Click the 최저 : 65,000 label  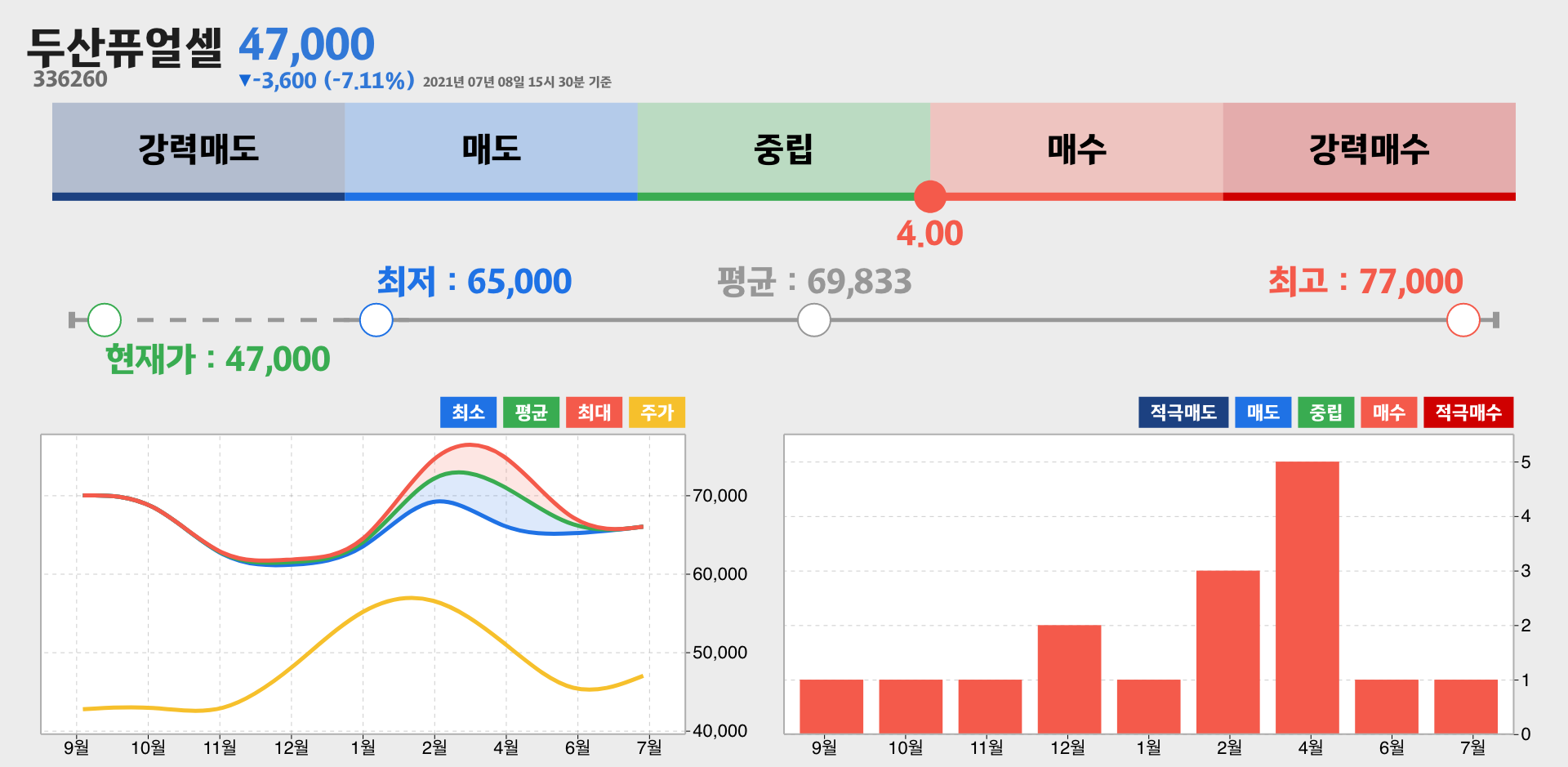point(474,281)
